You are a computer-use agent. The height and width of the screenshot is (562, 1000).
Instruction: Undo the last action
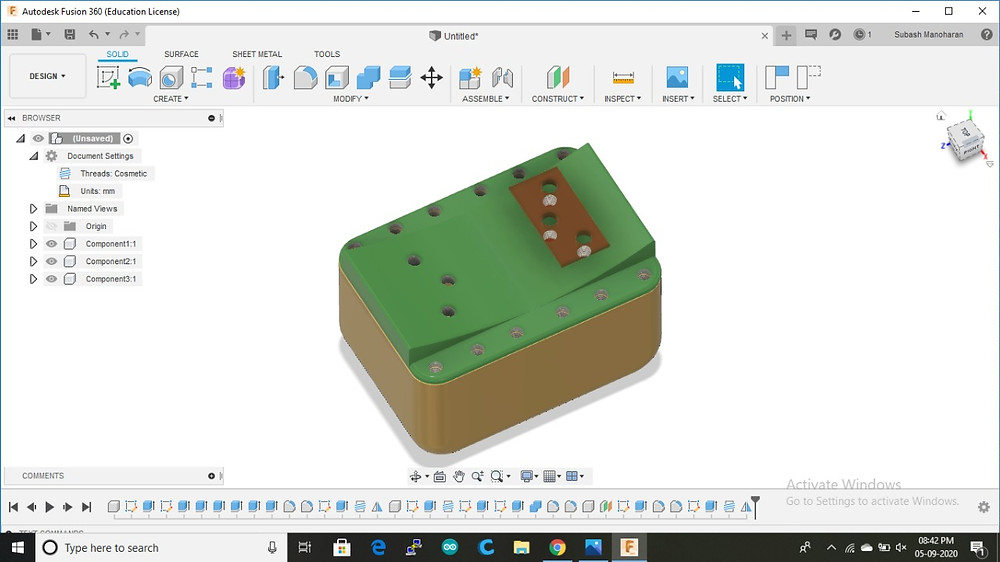(94, 34)
